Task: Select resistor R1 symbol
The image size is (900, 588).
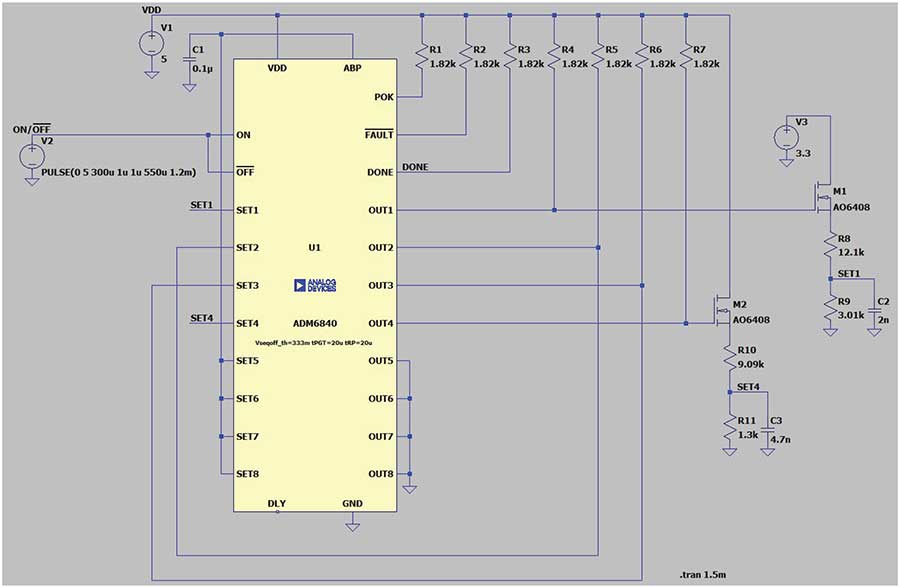Action: 422,57
